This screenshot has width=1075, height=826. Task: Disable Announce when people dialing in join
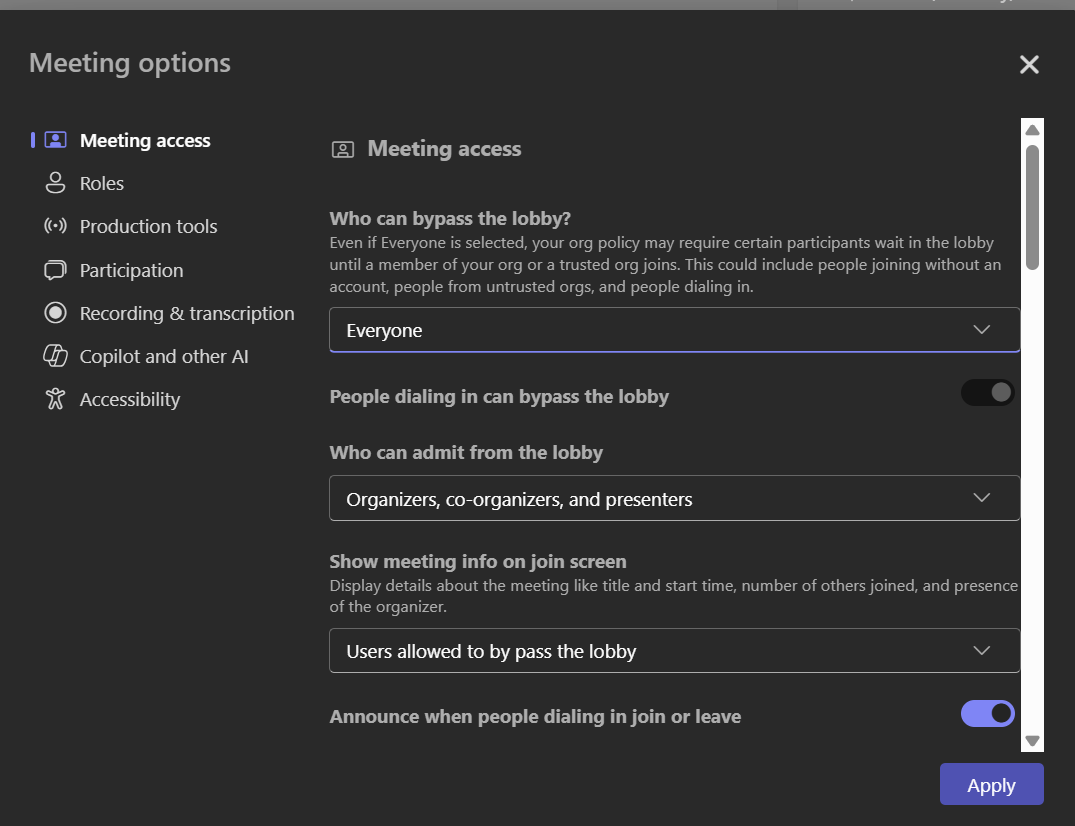coord(987,714)
